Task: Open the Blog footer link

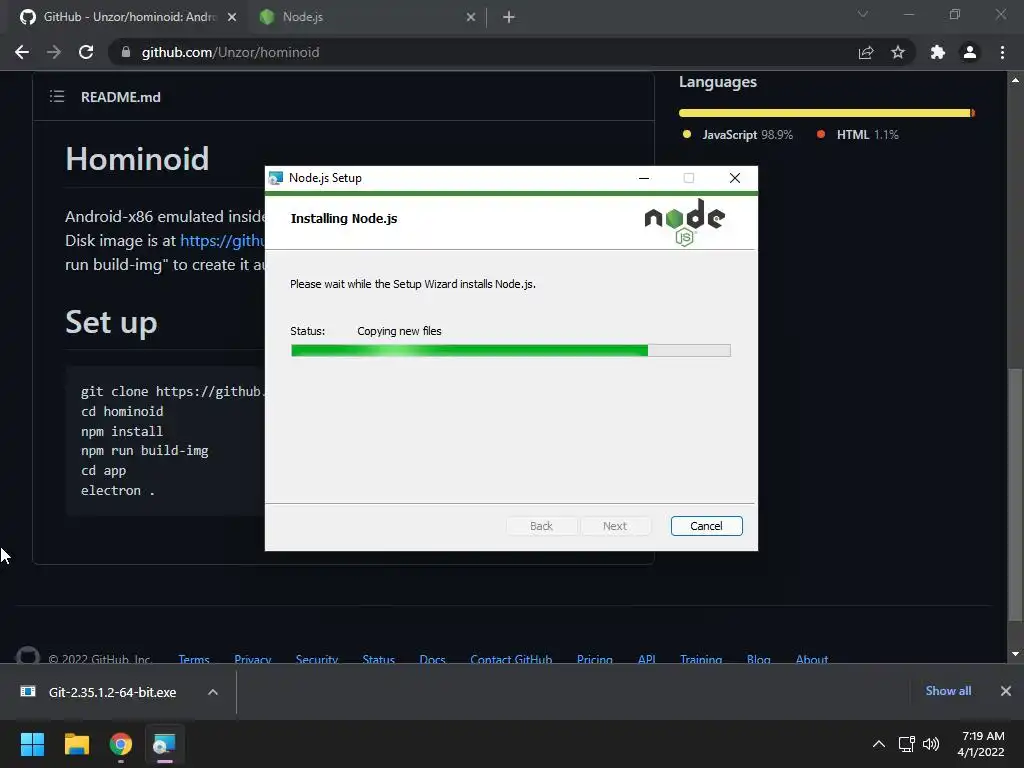Action: click(x=759, y=658)
